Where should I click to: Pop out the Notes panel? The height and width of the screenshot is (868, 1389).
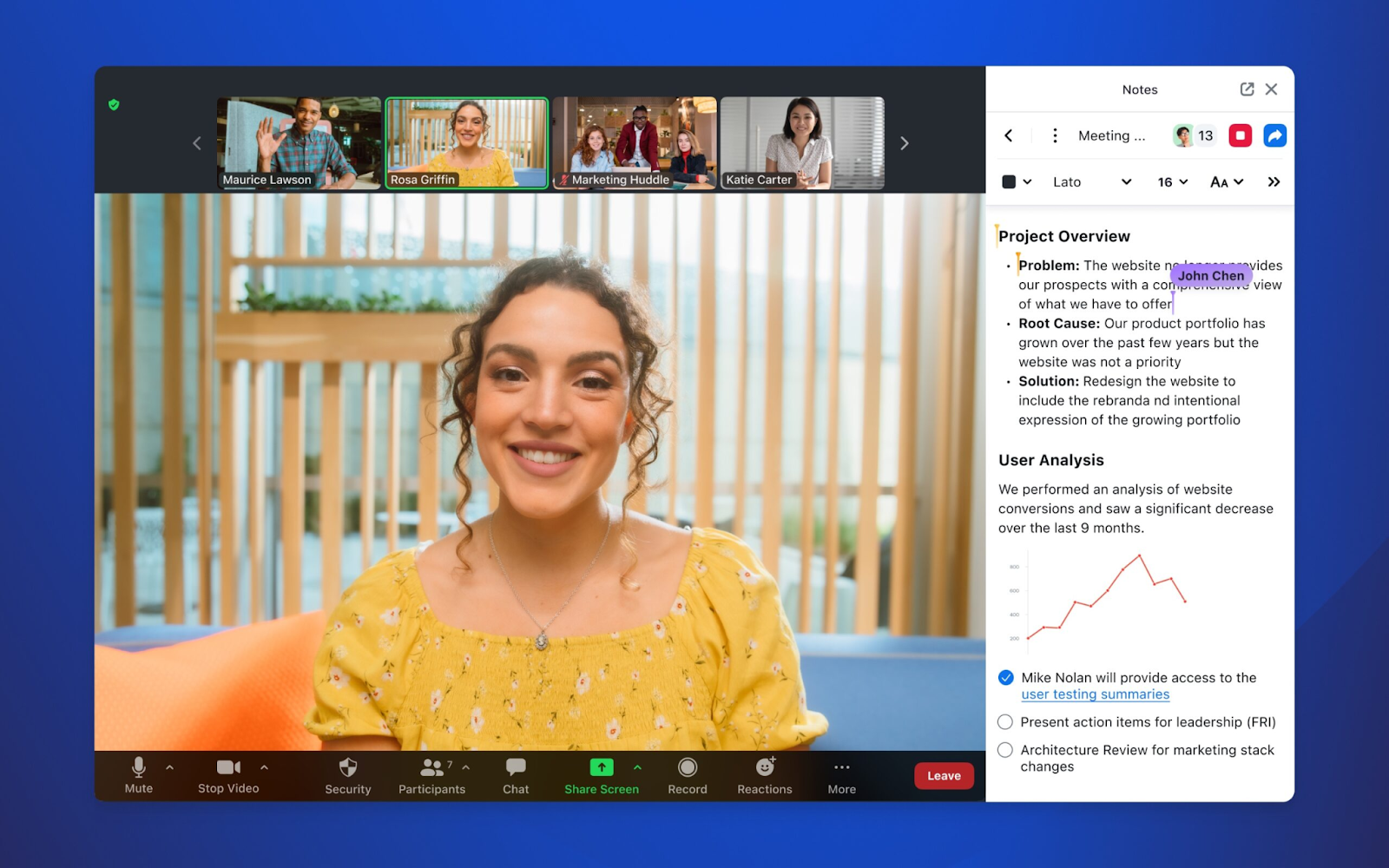pyautogui.click(x=1247, y=89)
